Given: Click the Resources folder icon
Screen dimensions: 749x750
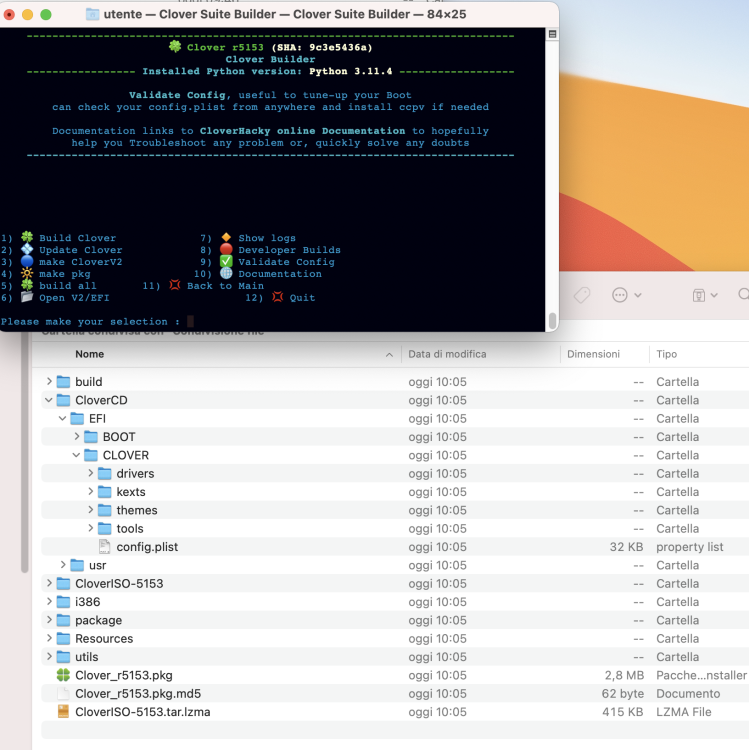Looking at the screenshot, I should click(63, 639).
